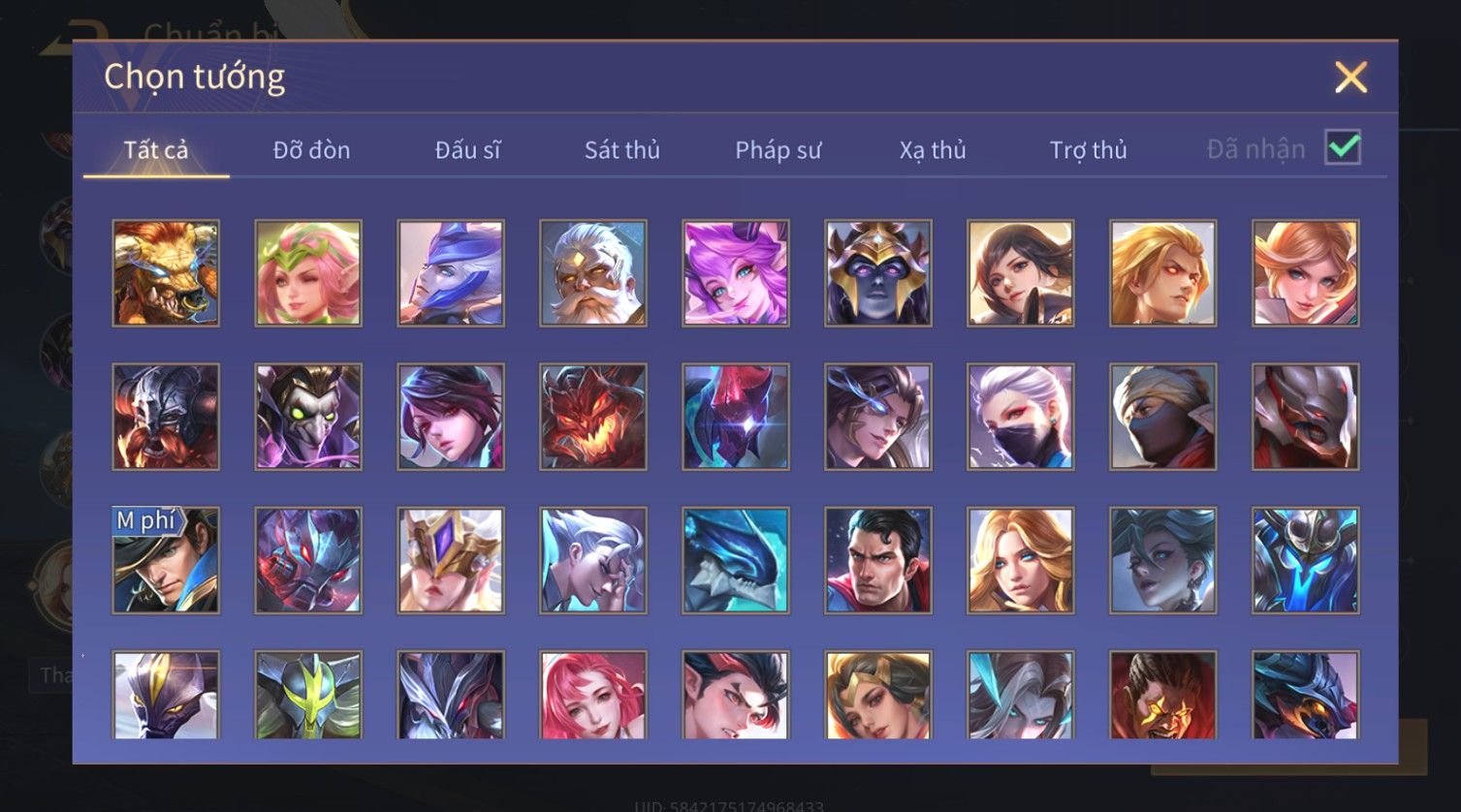Select the white-haired masked ninja girl hero
This screenshot has height=812, width=1461.
point(1021,417)
